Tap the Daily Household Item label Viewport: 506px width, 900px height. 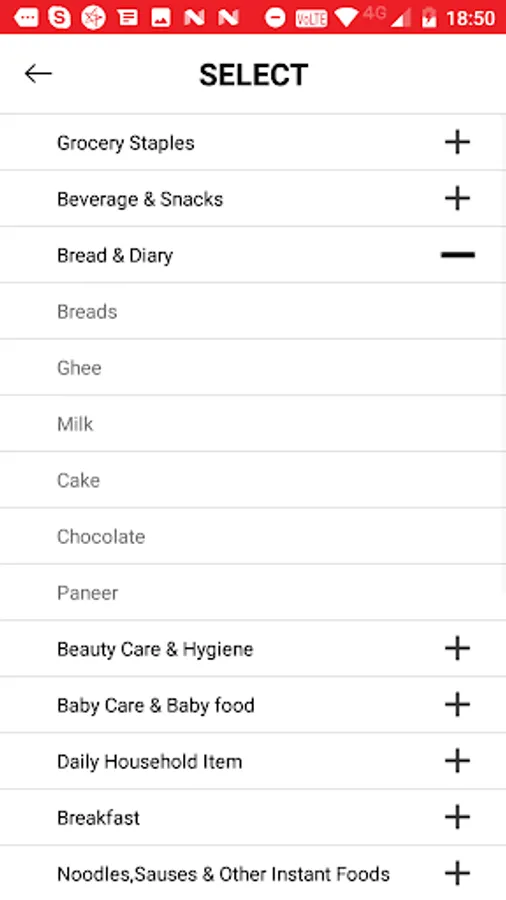149,762
